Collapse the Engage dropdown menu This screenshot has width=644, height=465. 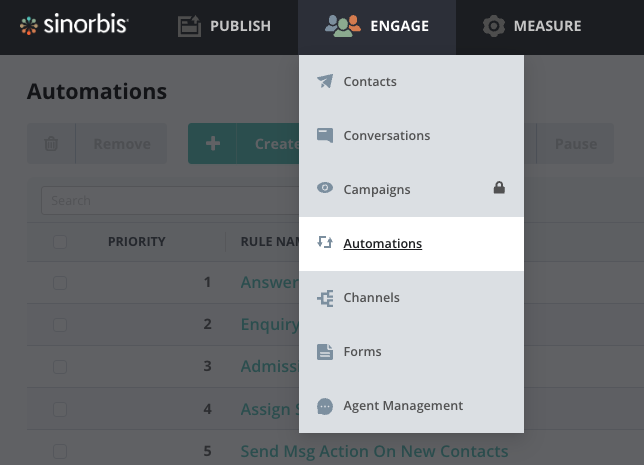point(377,26)
